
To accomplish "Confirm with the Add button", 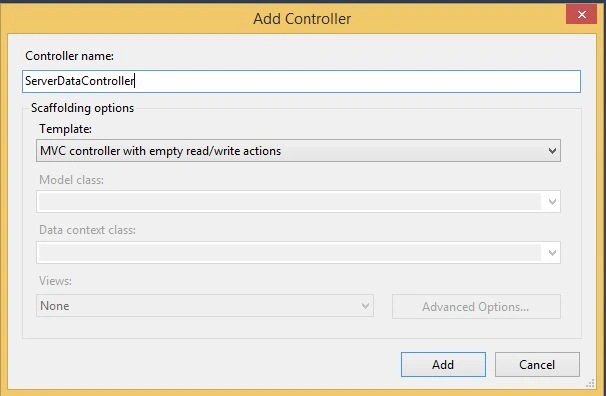I will point(443,364).
